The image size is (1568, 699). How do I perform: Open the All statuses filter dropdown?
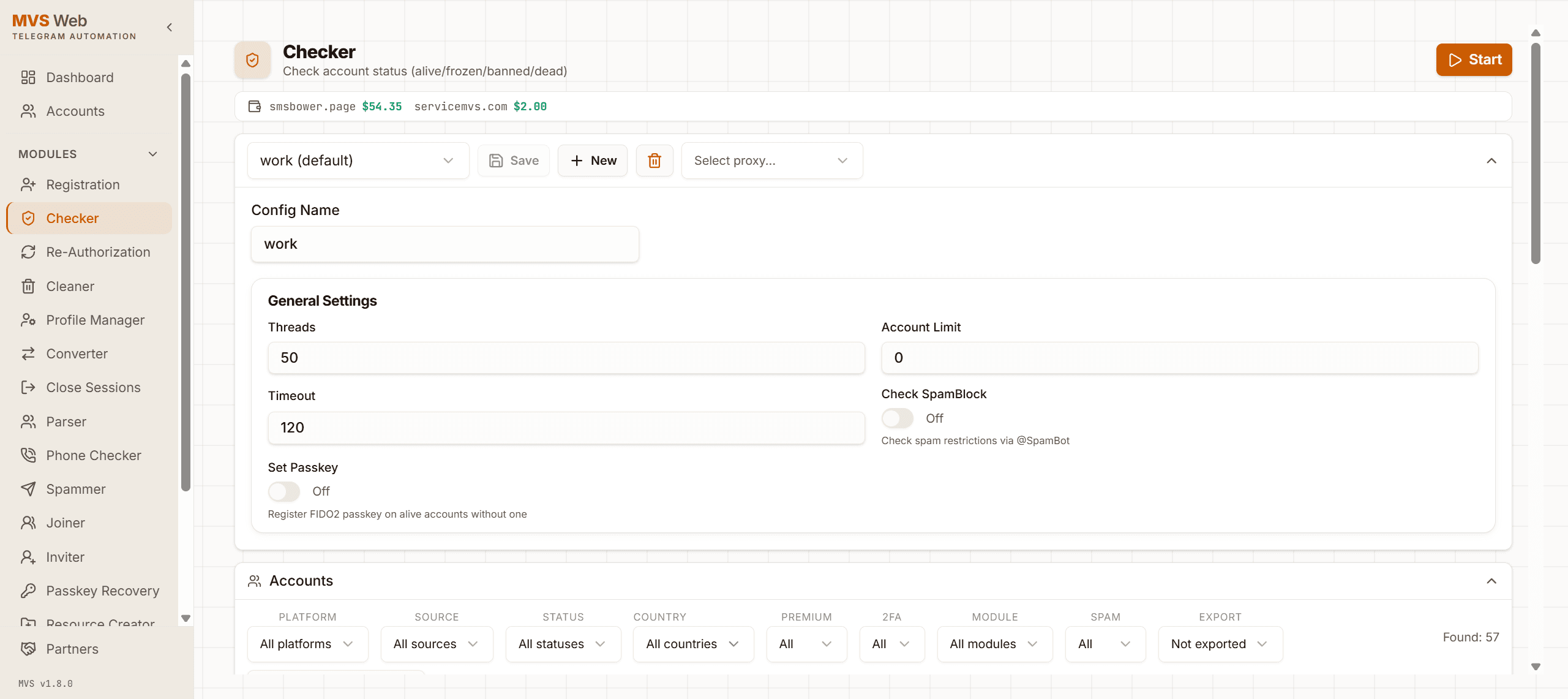point(563,644)
